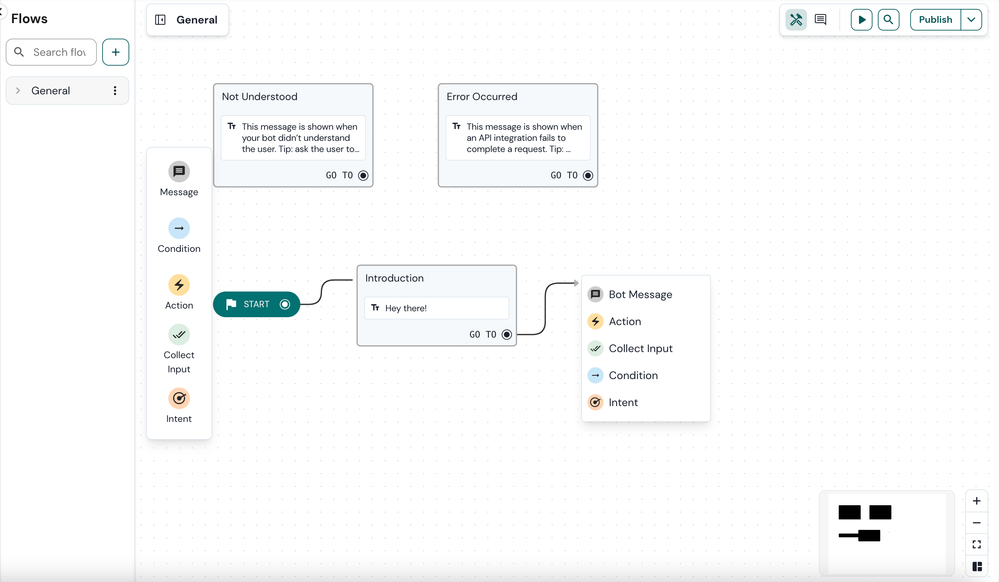The image size is (999, 582).
Task: Open the Publish dropdown arrow
Action: (x=971, y=20)
